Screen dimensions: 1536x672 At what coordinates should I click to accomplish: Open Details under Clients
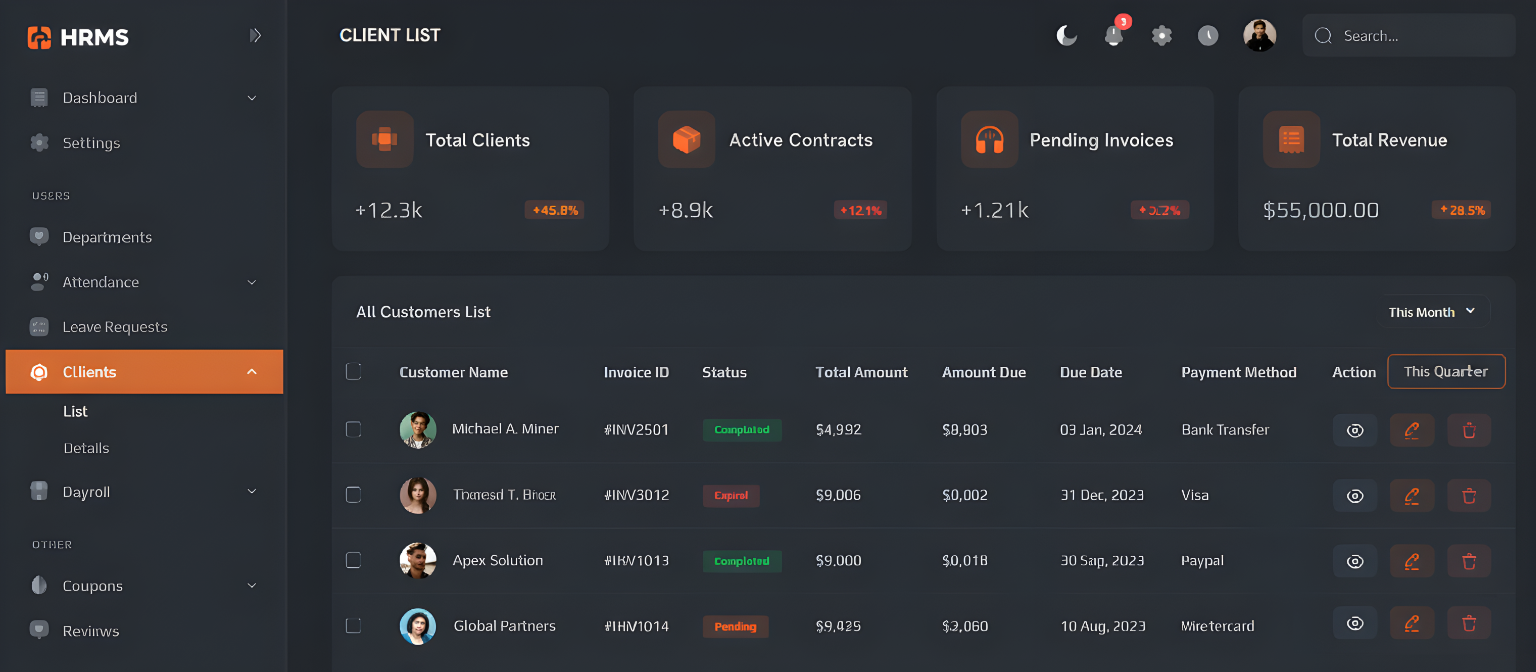click(x=86, y=448)
